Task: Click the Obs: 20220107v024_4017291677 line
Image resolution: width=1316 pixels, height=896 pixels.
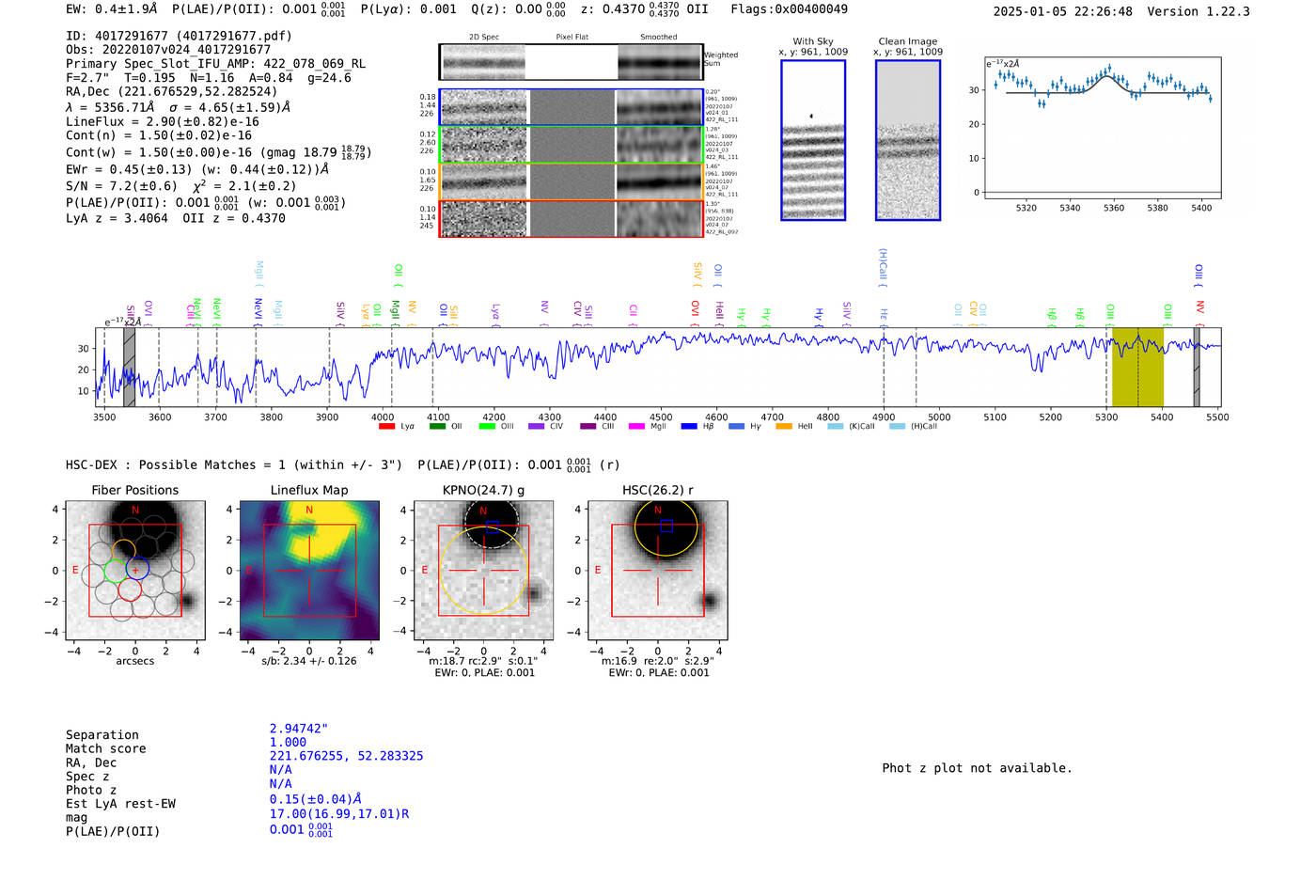Action: [x=168, y=49]
